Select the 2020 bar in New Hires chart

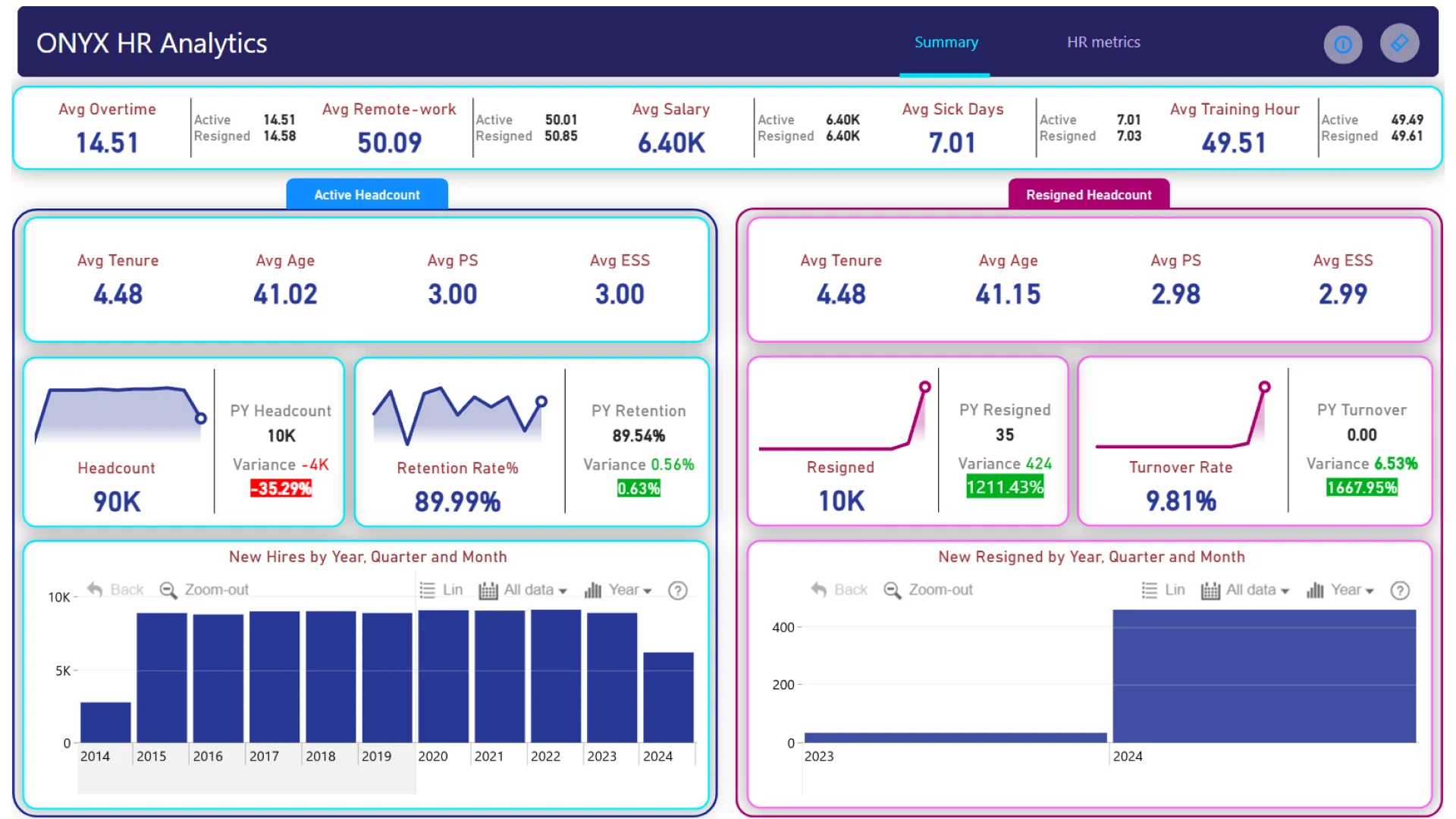pos(444,676)
